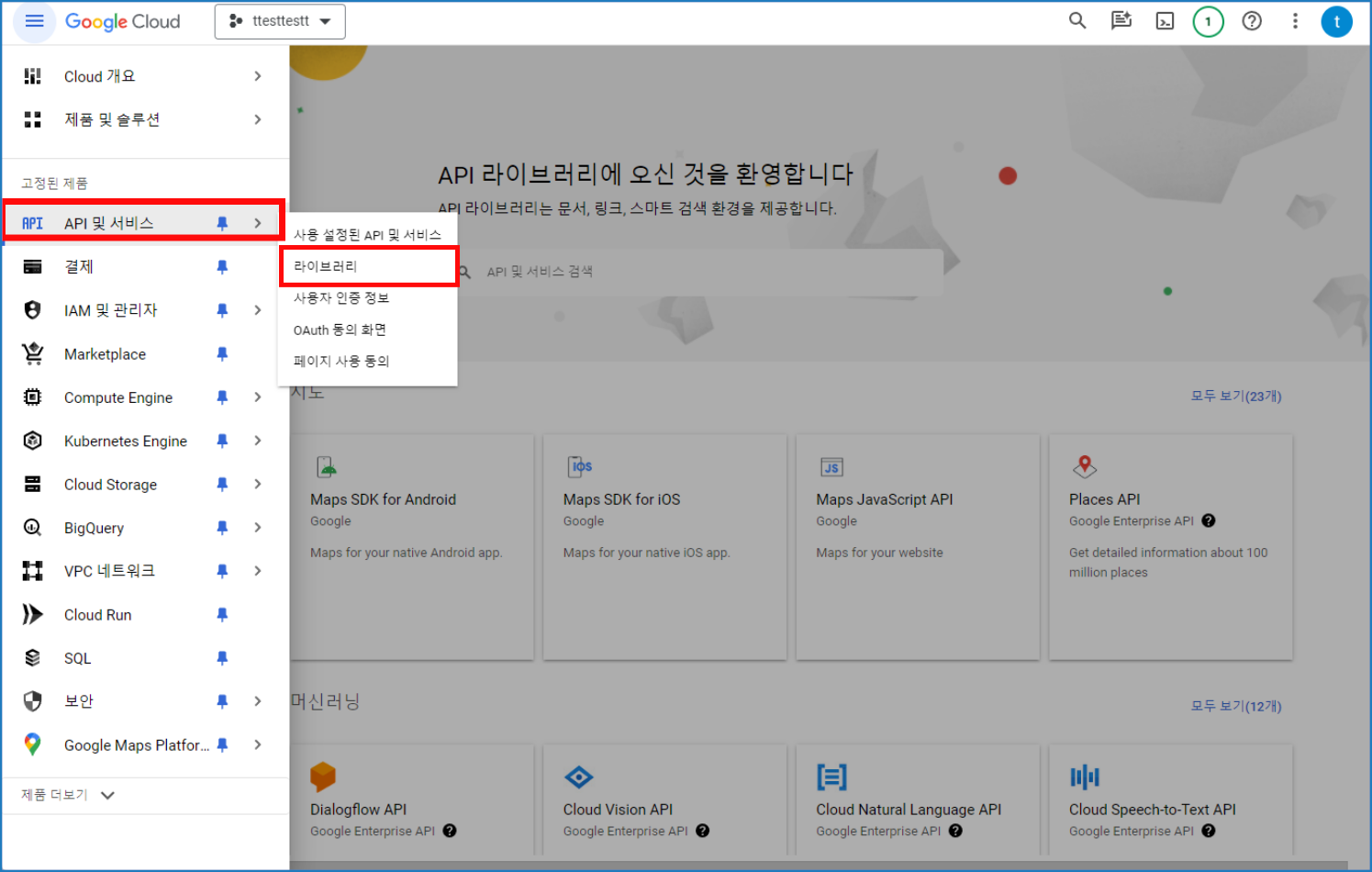
Task: Click 모두 보기(12개) link for machine learning
Action: tap(1235, 706)
